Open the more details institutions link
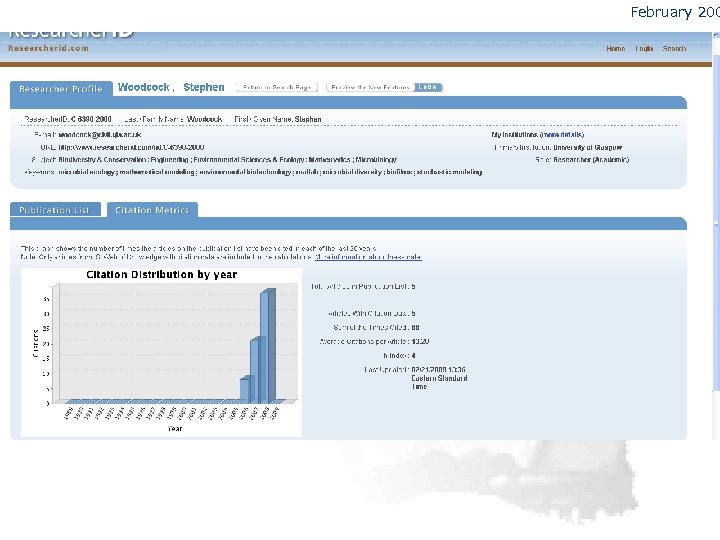720x540 pixels. pyautogui.click(x=563, y=135)
